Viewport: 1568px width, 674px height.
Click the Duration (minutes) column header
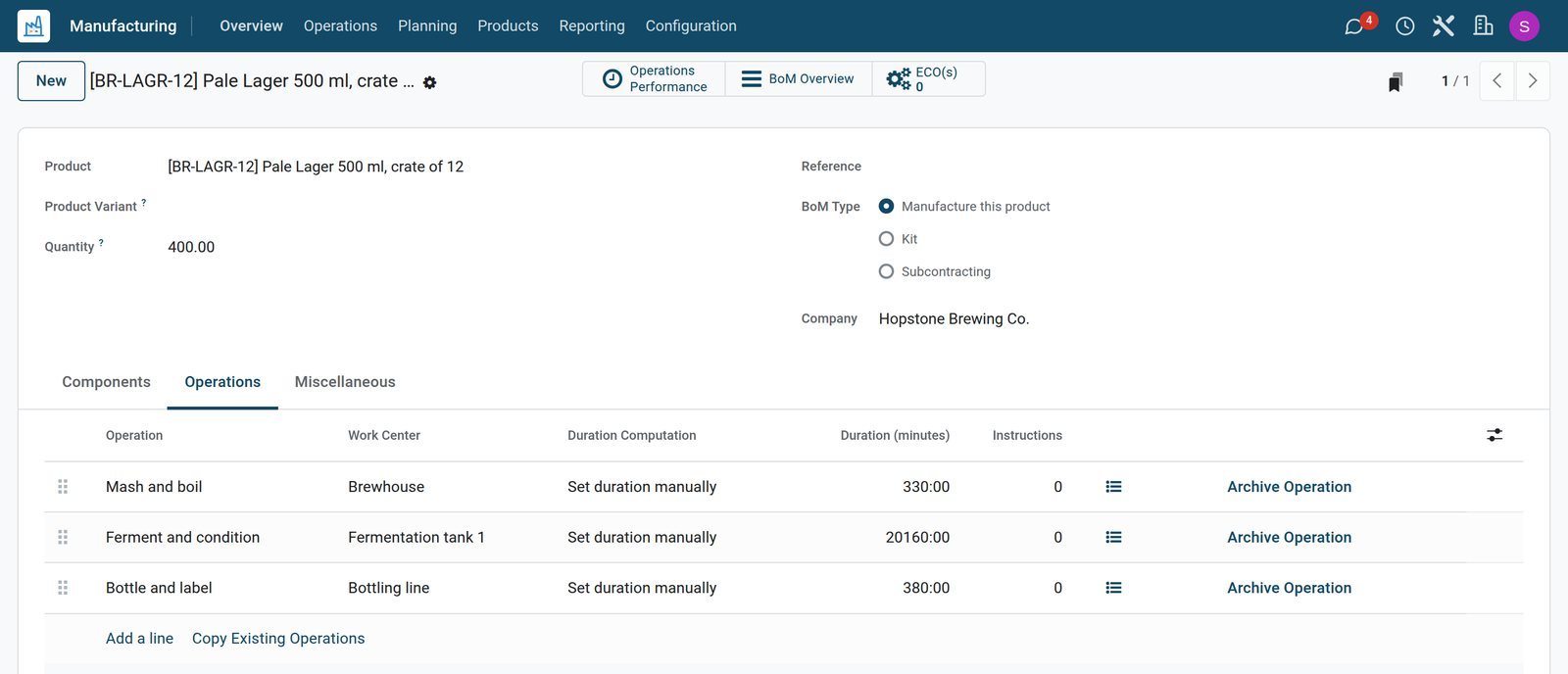point(895,436)
